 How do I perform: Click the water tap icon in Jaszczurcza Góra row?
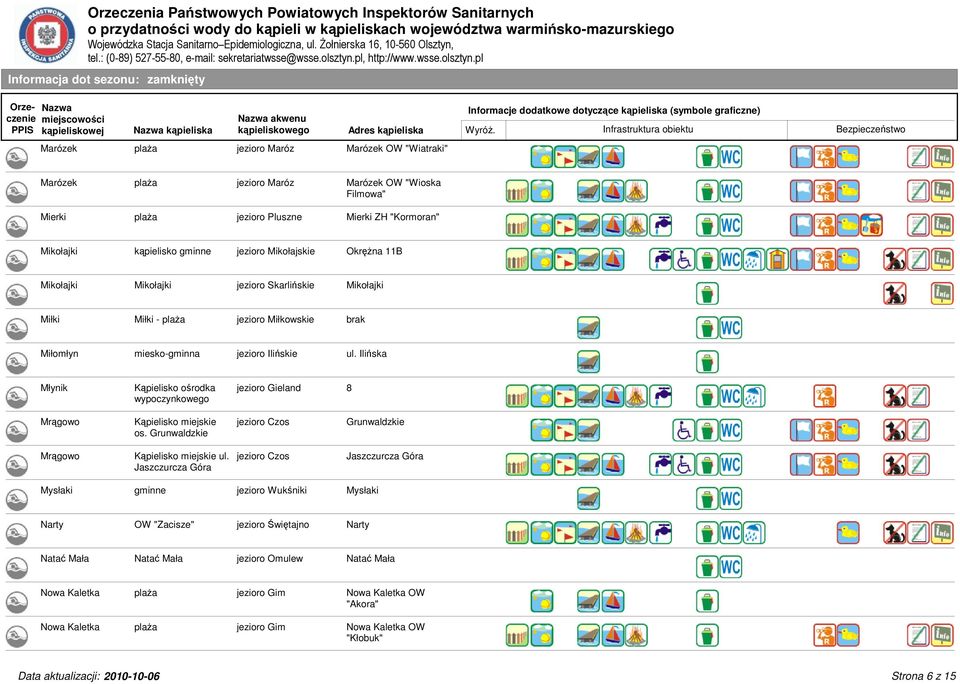point(661,465)
